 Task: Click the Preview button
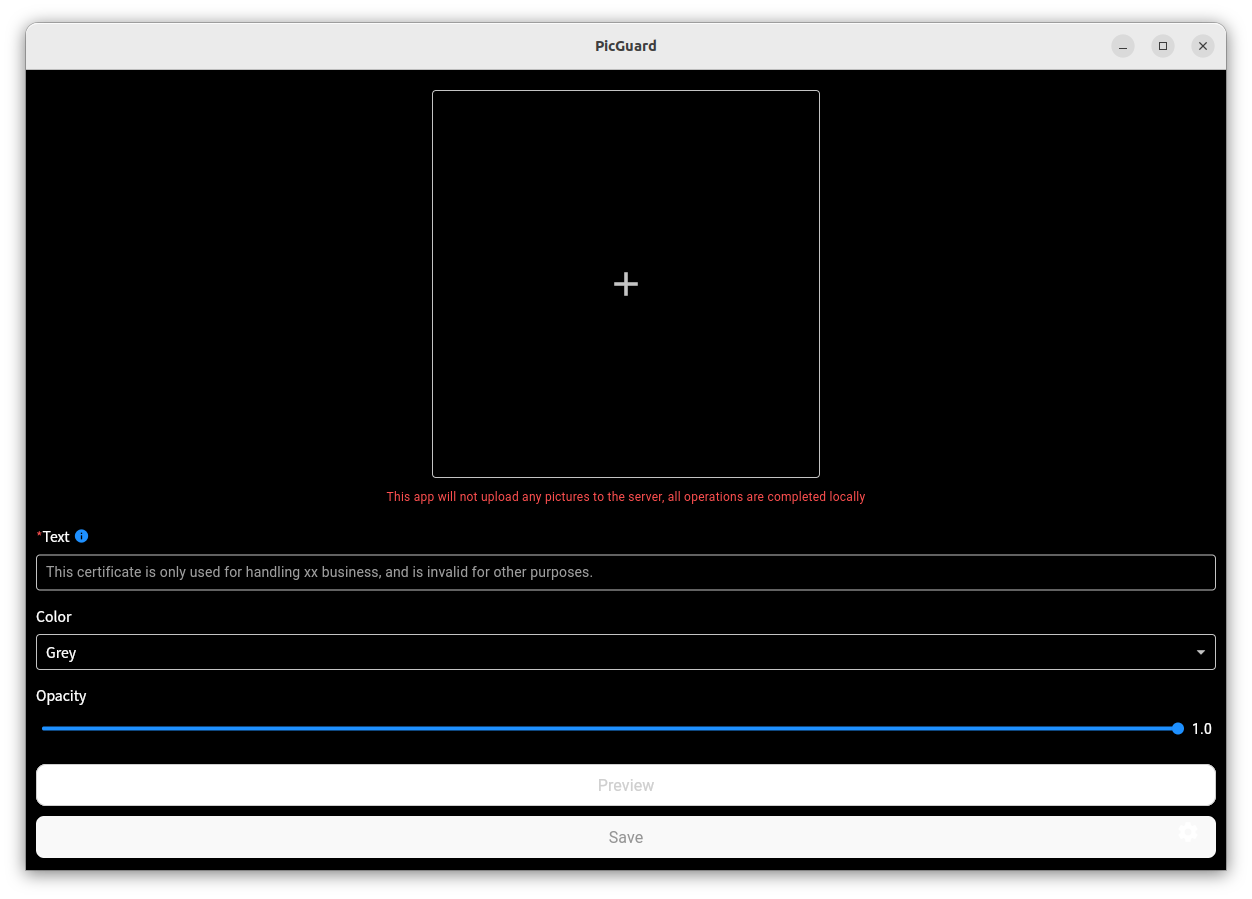click(625, 785)
